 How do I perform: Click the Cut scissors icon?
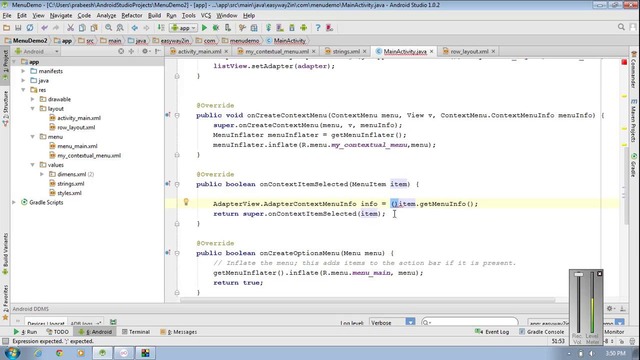click(70, 28)
